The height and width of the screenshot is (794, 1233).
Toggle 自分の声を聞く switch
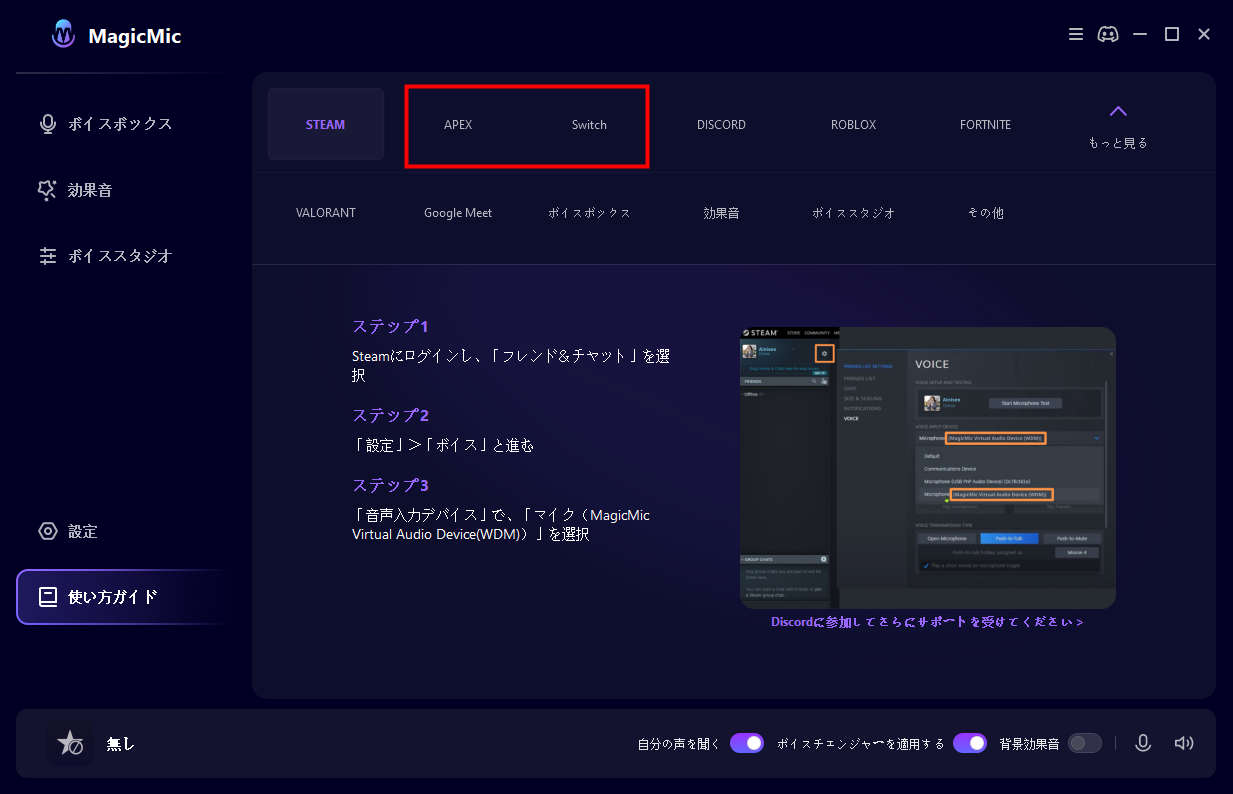point(747,743)
